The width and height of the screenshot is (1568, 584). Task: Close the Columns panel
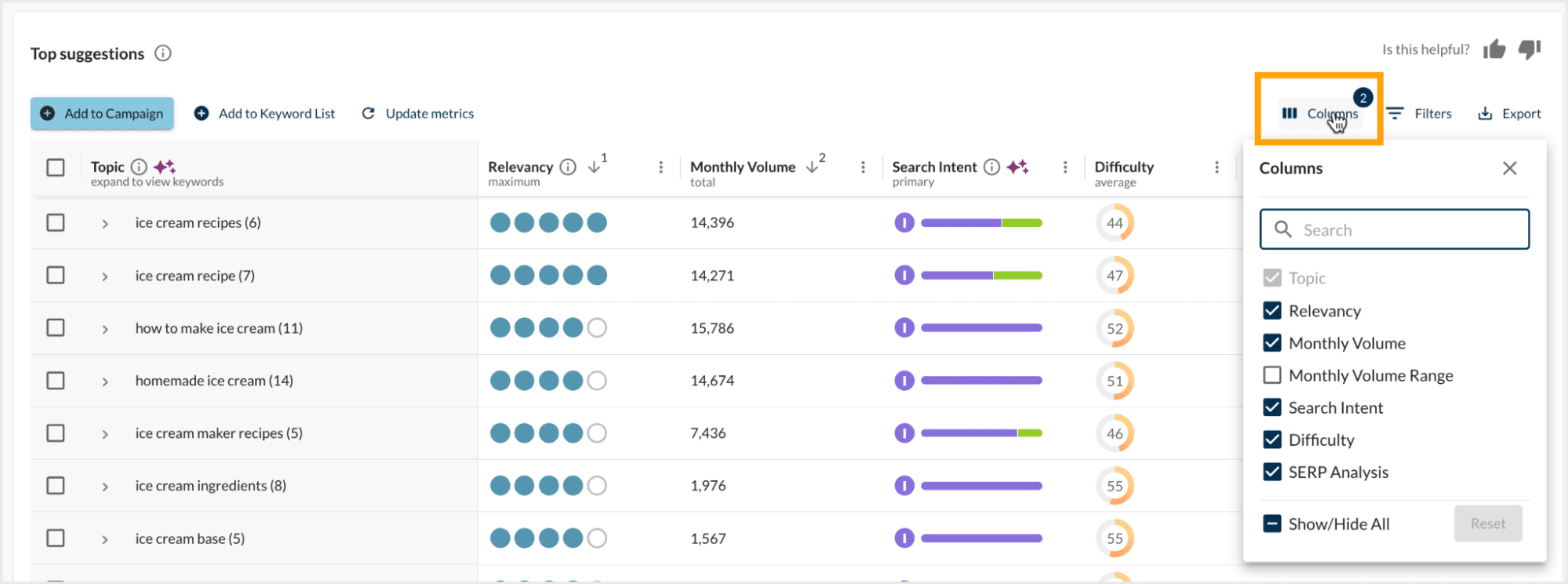1509,169
